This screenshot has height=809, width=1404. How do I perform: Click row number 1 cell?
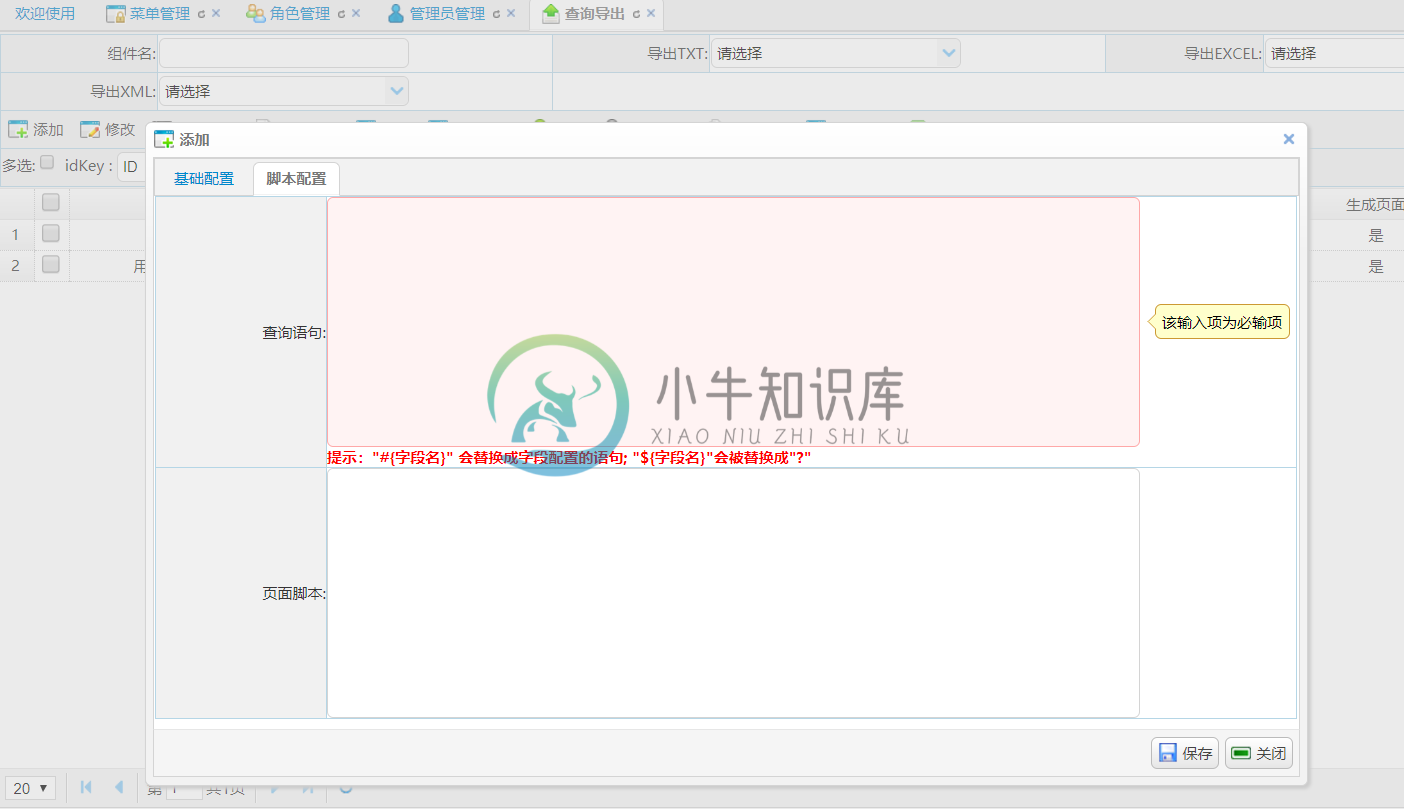[16, 234]
